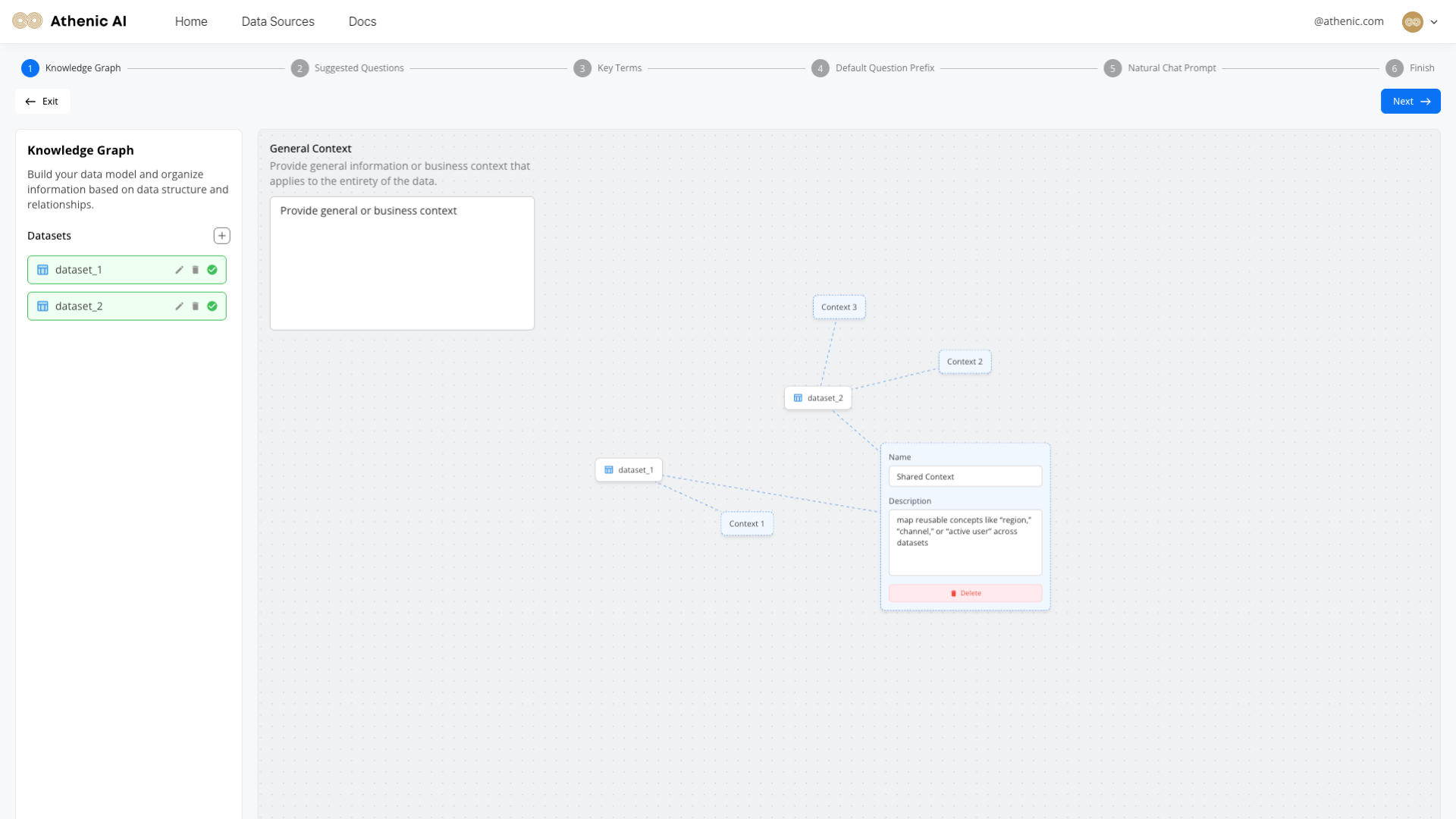
Task: Exit the knowledge graph wizard
Action: pos(42,102)
